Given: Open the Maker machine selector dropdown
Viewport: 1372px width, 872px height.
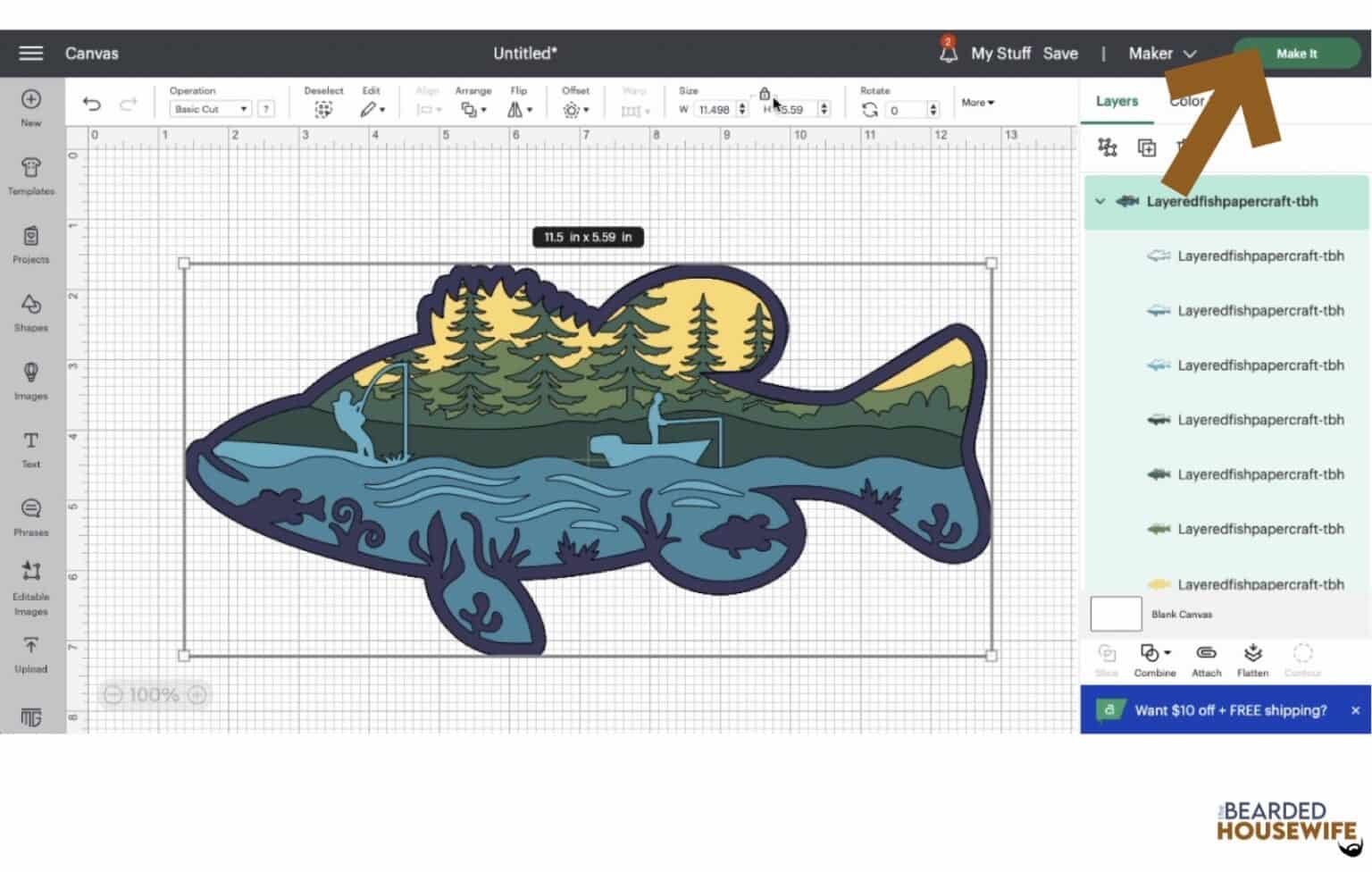Looking at the screenshot, I should (1161, 54).
